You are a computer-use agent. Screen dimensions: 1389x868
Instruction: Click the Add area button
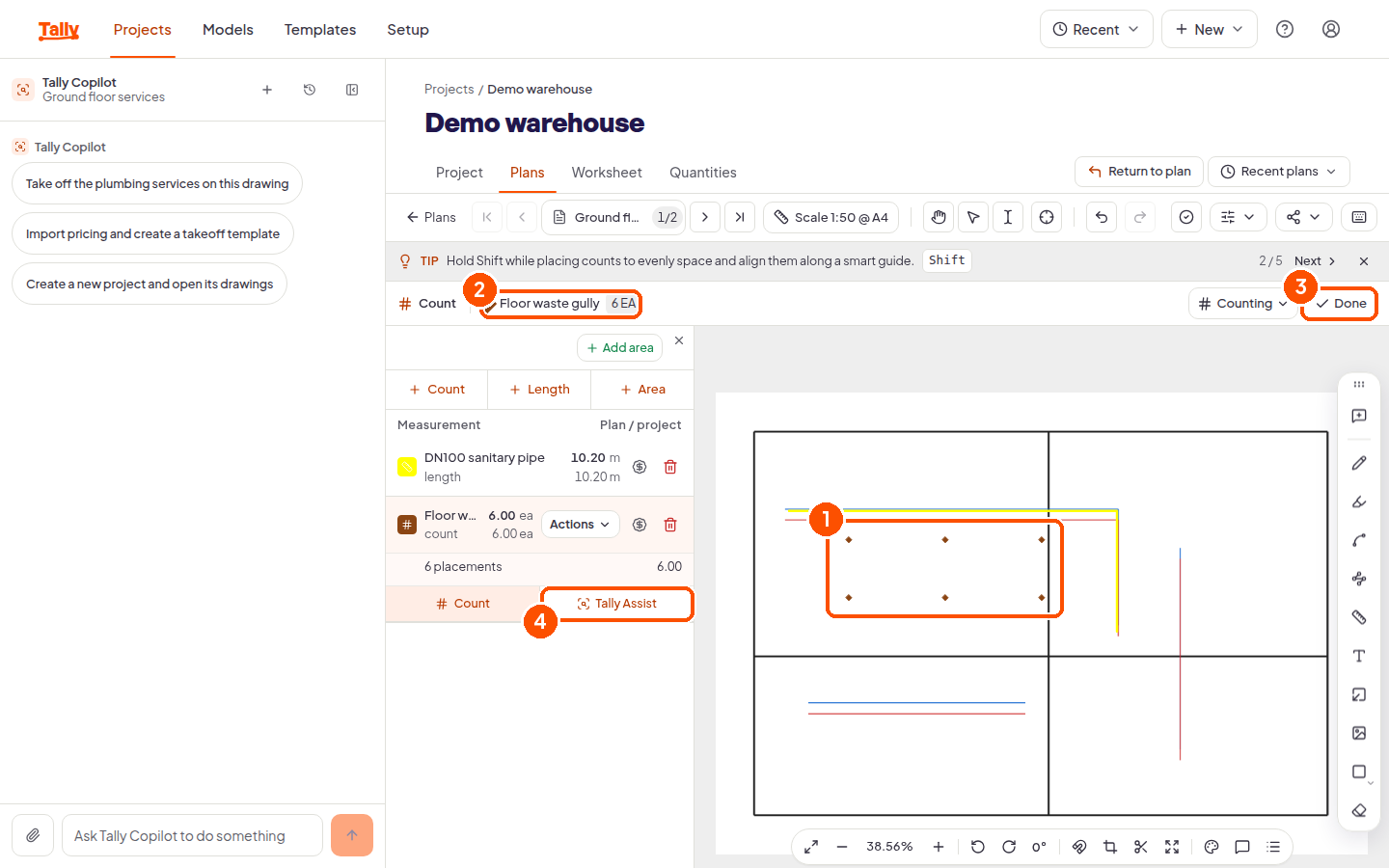(619, 348)
